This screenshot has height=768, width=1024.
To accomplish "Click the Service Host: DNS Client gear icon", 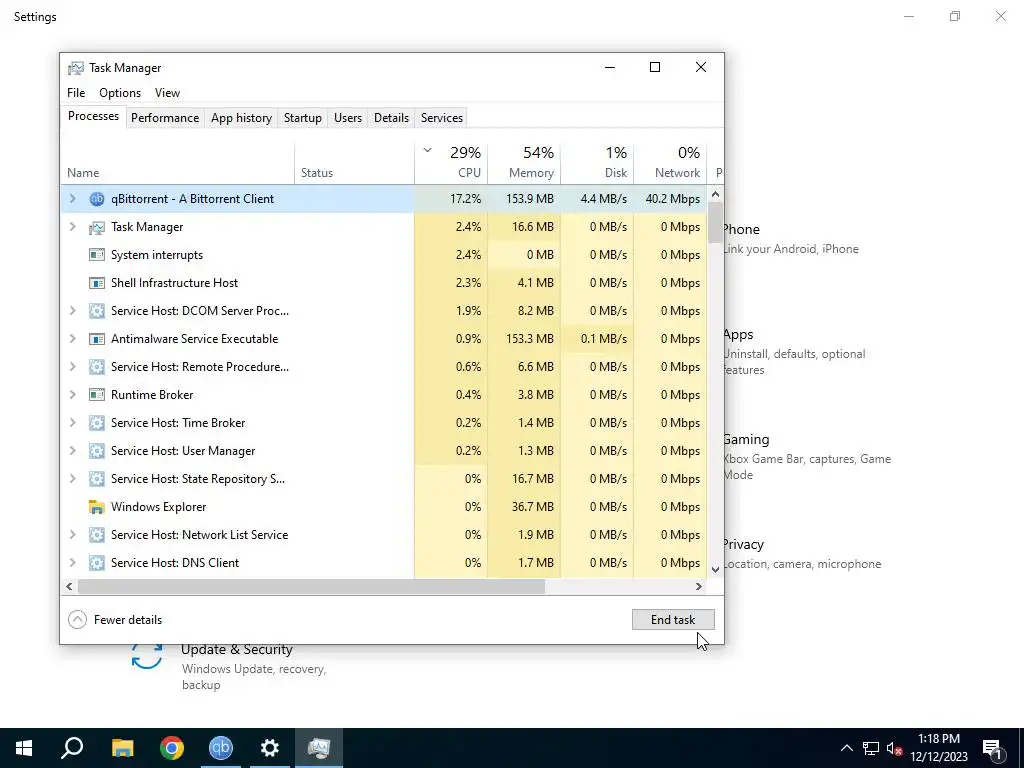I will [x=97, y=563].
